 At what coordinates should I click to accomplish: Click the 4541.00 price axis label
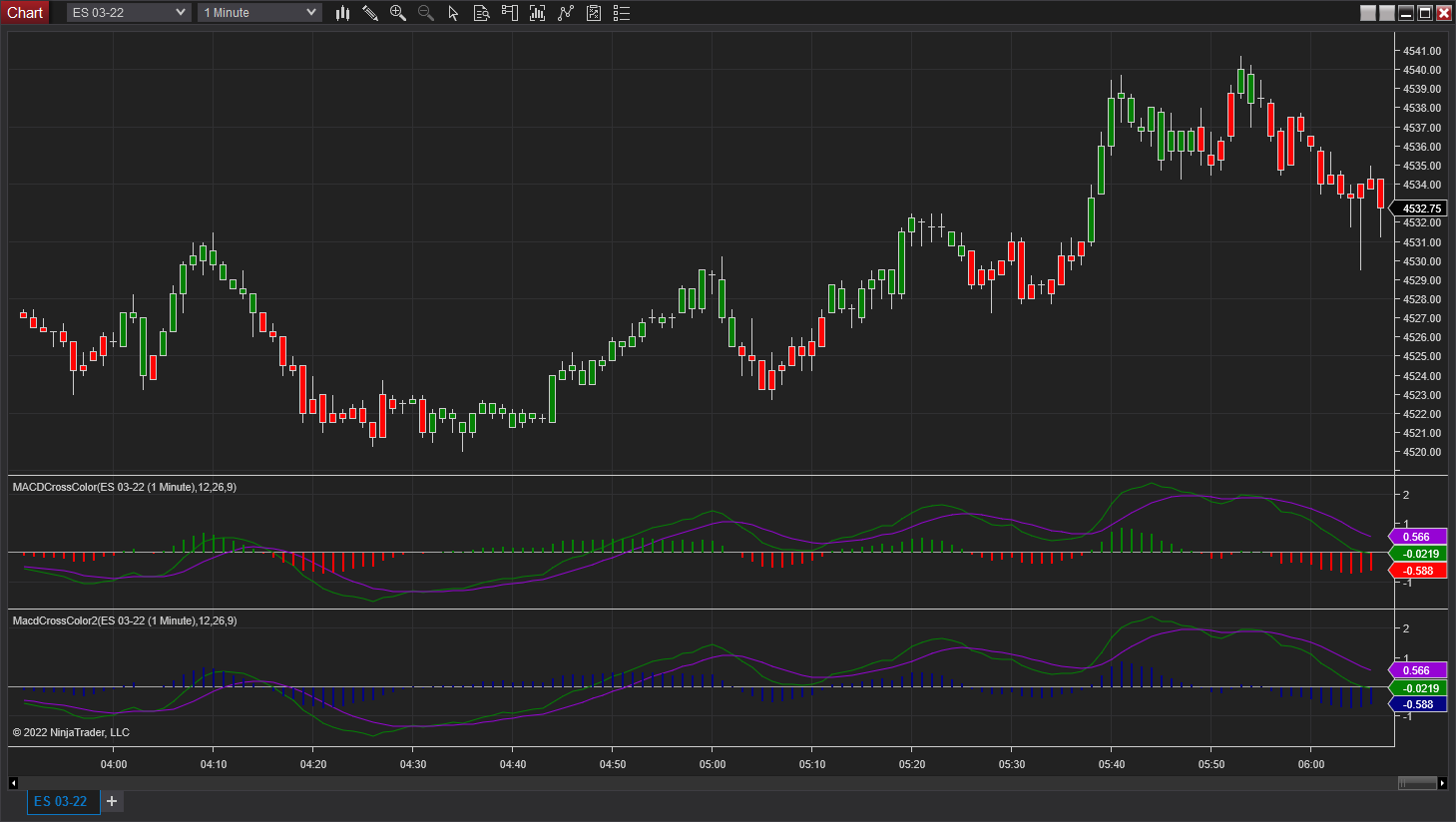tap(1422, 51)
